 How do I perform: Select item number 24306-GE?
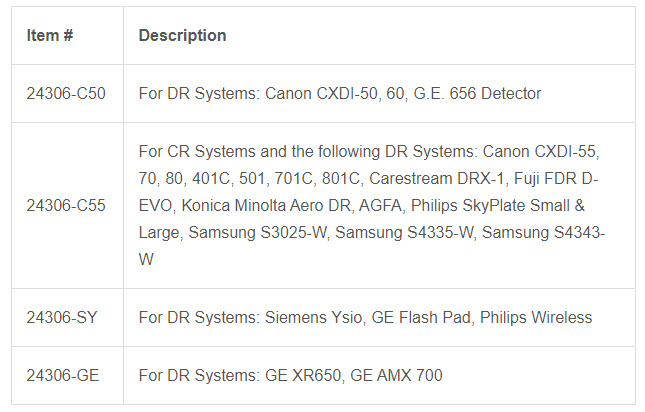click(x=63, y=375)
